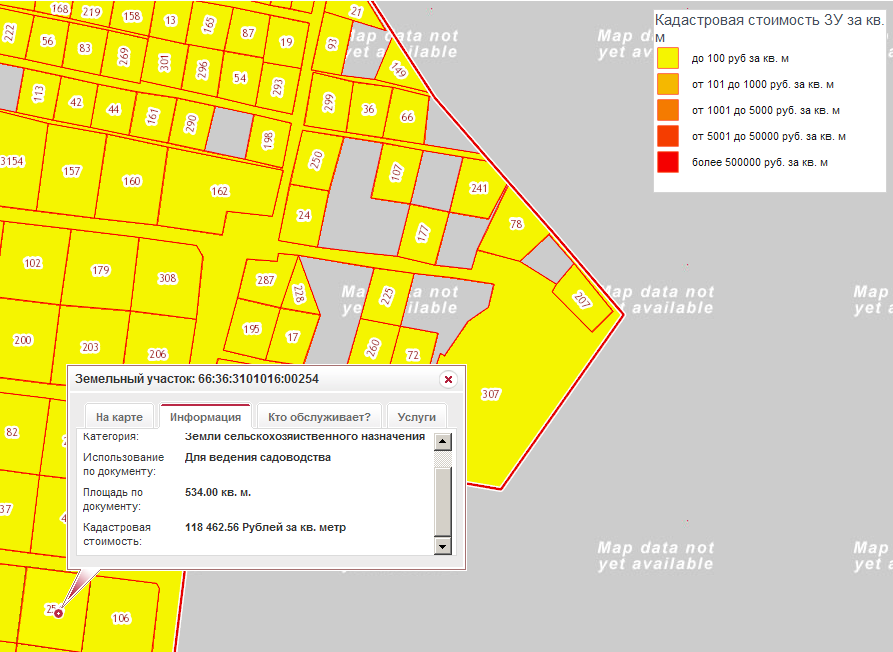Click land parcel 207

coord(584,300)
